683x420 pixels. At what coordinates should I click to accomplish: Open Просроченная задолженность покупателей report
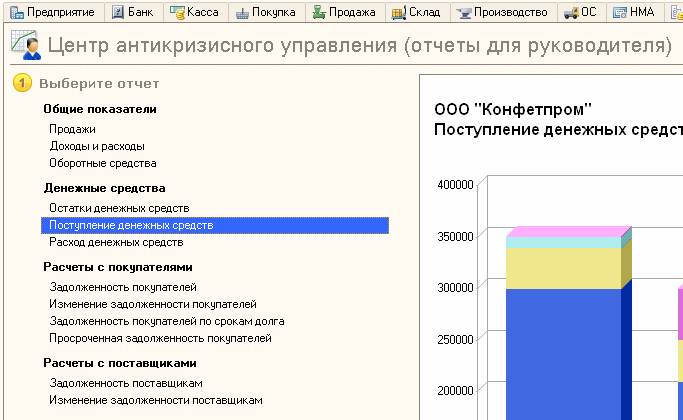pos(160,338)
